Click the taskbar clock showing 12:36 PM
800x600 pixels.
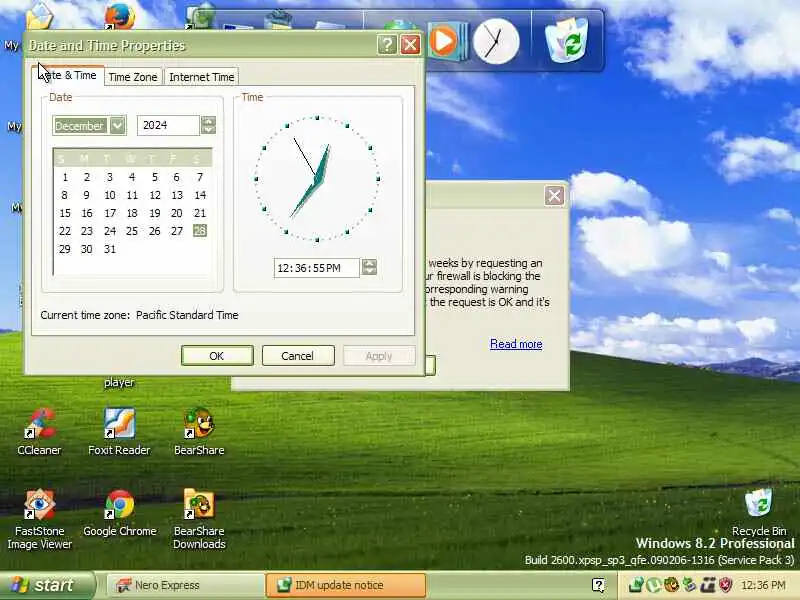click(x=763, y=585)
